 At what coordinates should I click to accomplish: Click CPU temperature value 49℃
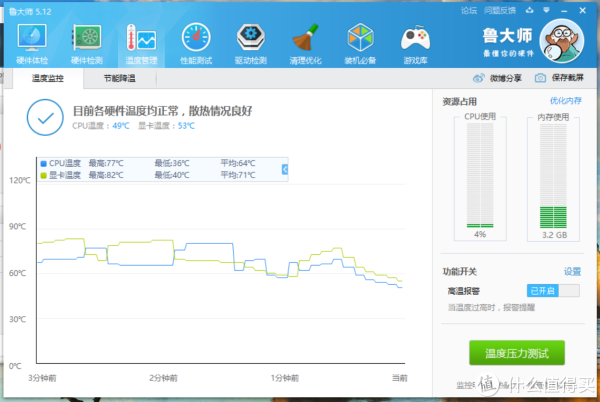pos(121,126)
